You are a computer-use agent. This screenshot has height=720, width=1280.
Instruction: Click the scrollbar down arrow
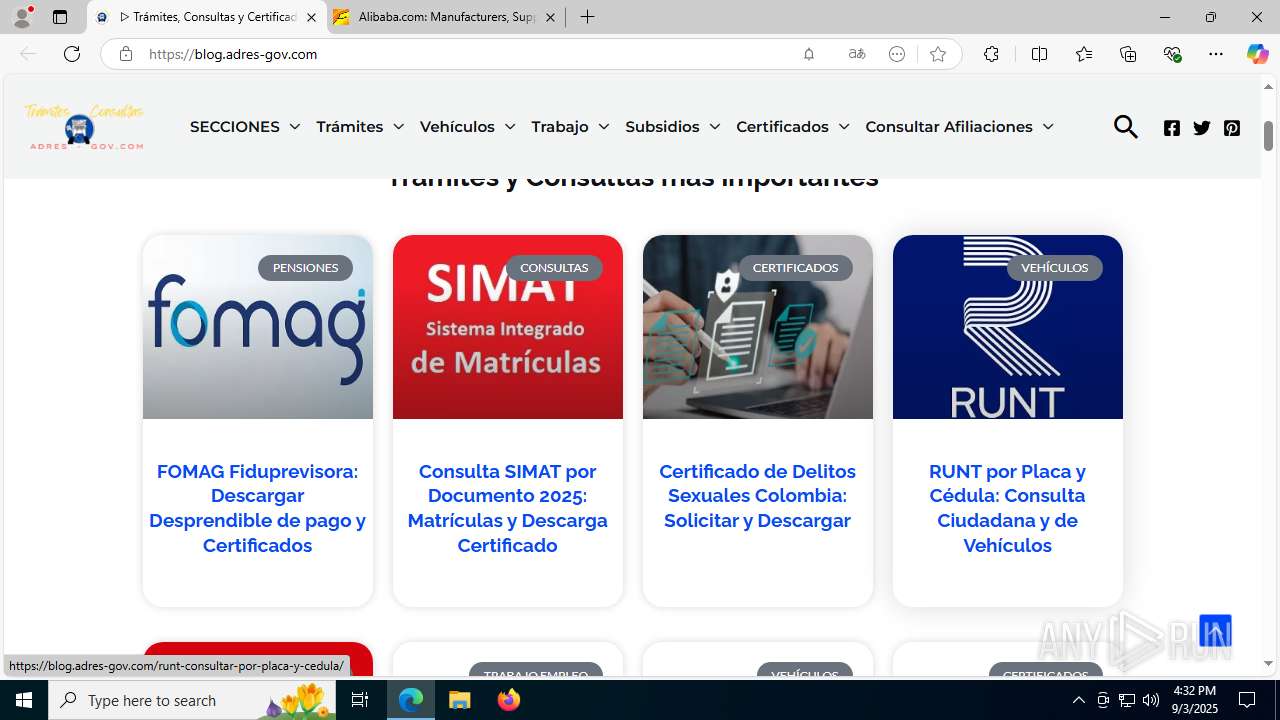pos(1268,663)
